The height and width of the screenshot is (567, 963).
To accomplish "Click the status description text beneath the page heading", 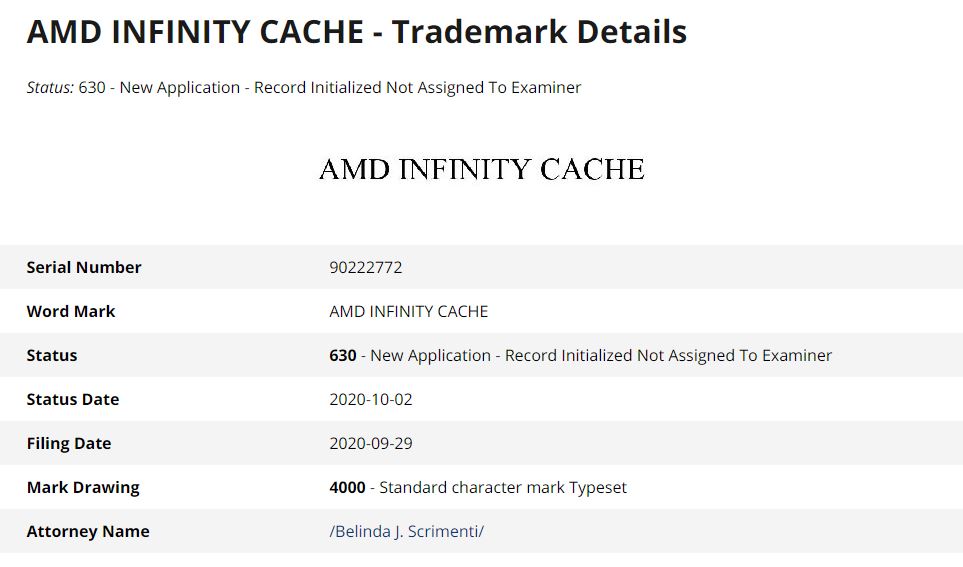I will click(330, 87).
